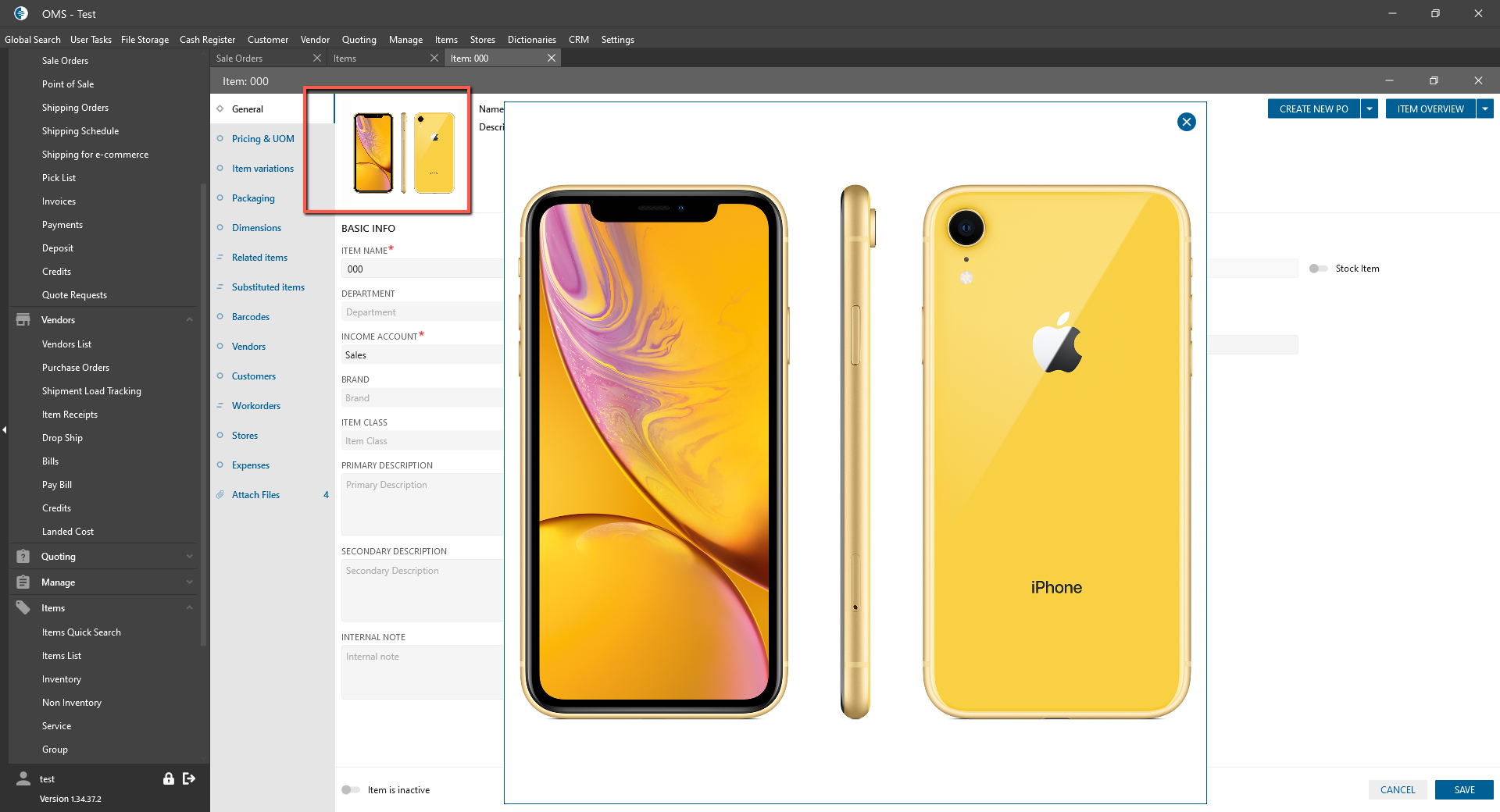1500x812 pixels.
Task: Click the user avatar icon
Action: coord(23,778)
